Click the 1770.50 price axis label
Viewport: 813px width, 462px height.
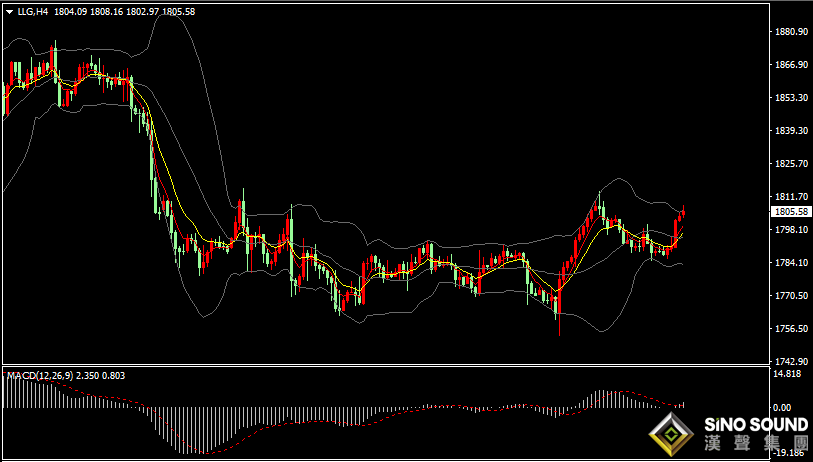click(791, 296)
